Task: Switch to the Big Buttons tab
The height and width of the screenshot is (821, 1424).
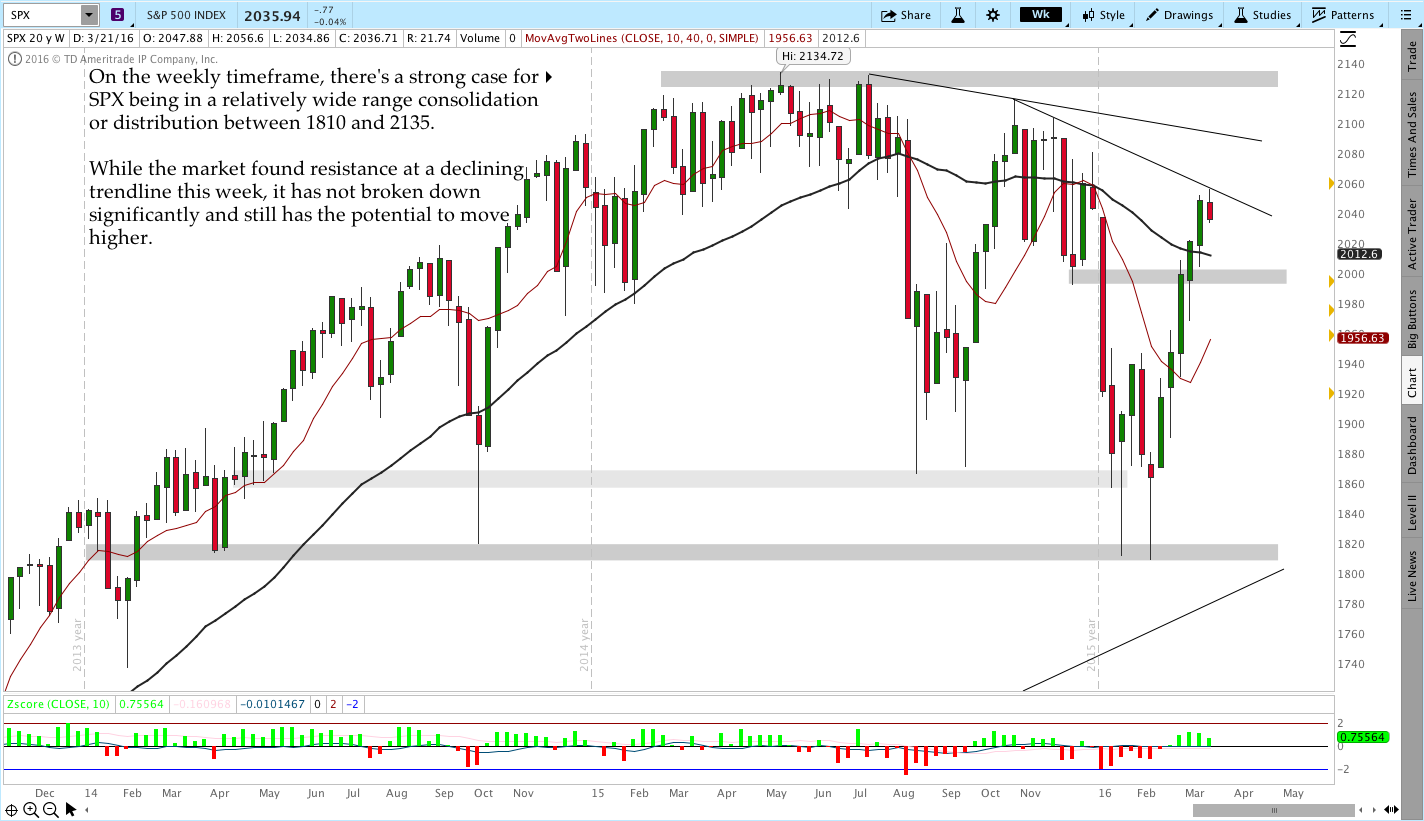Action: [1412, 318]
